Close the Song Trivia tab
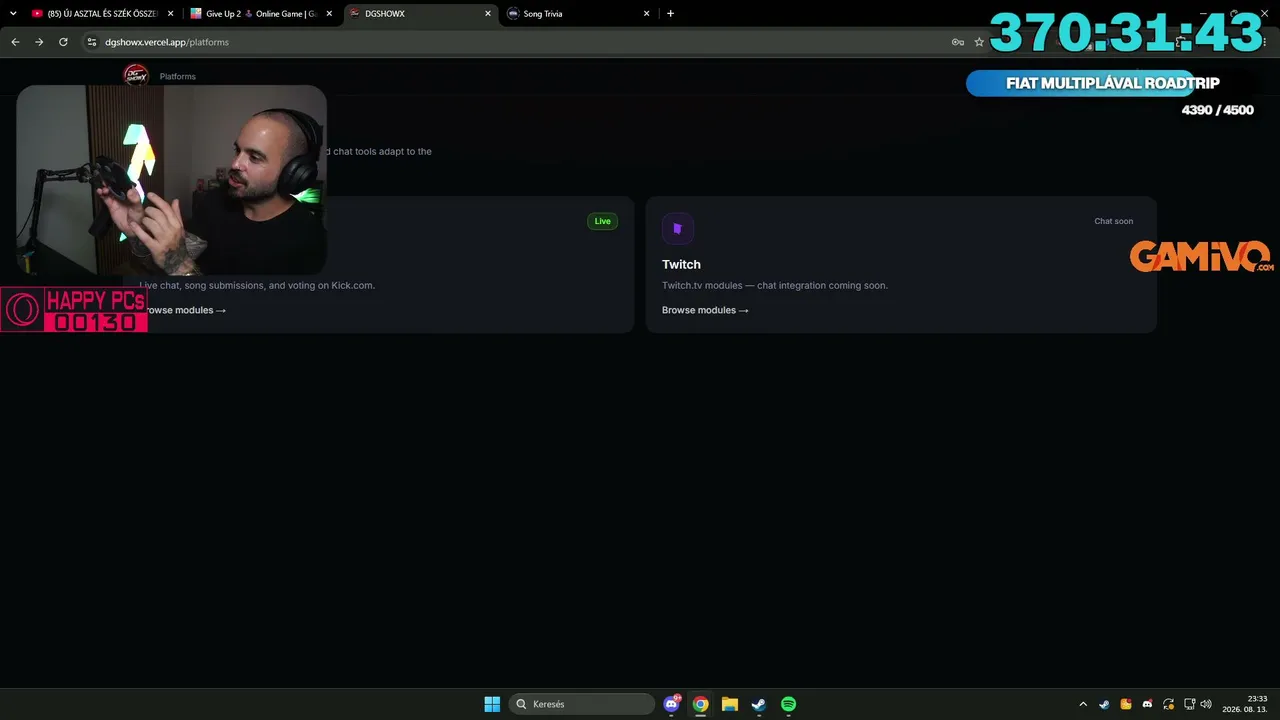 tap(647, 14)
